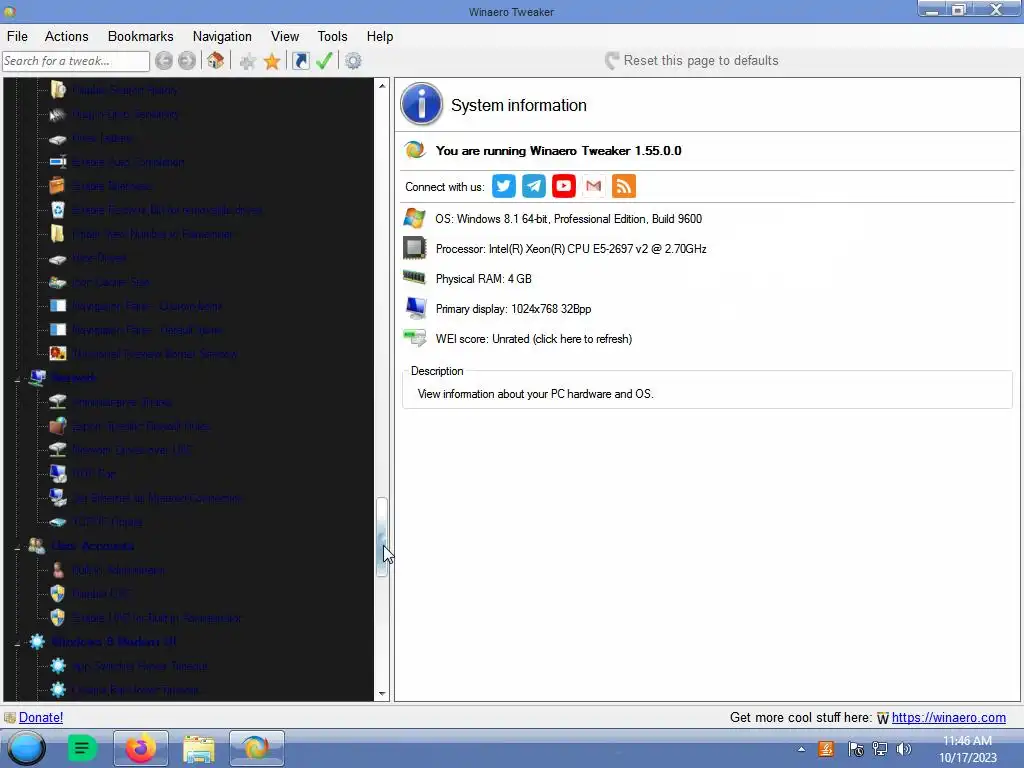This screenshot has width=1024, height=768.
Task: Open the YouTube channel icon
Action: click(x=564, y=186)
